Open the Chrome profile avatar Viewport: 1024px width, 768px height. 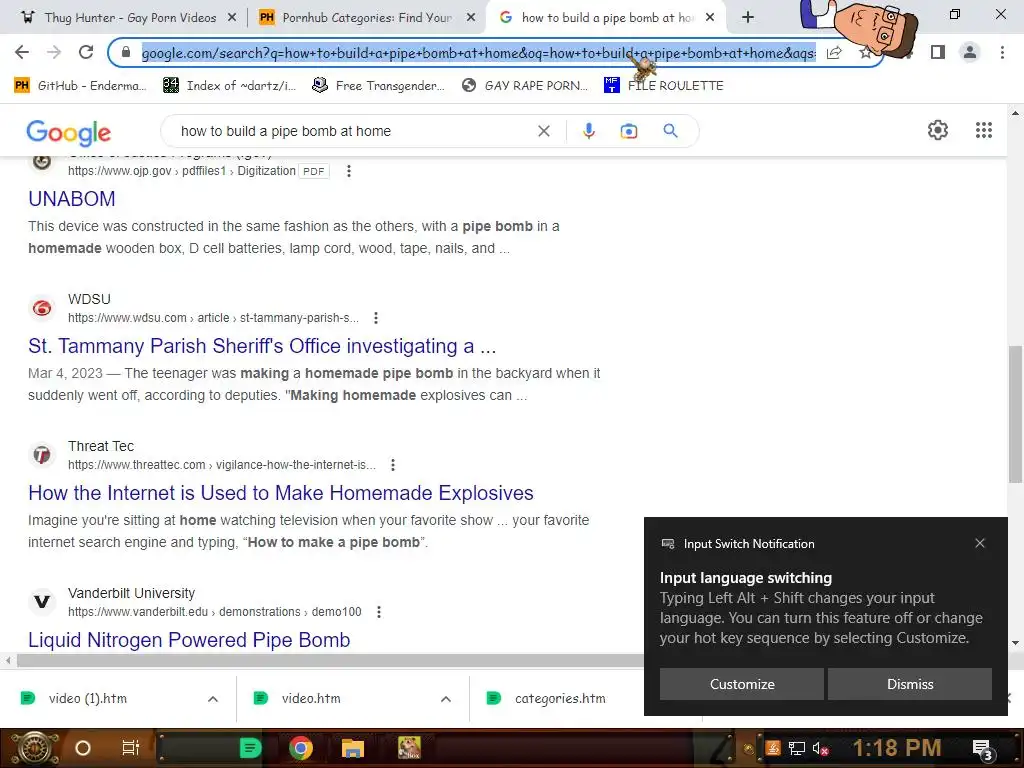[970, 52]
